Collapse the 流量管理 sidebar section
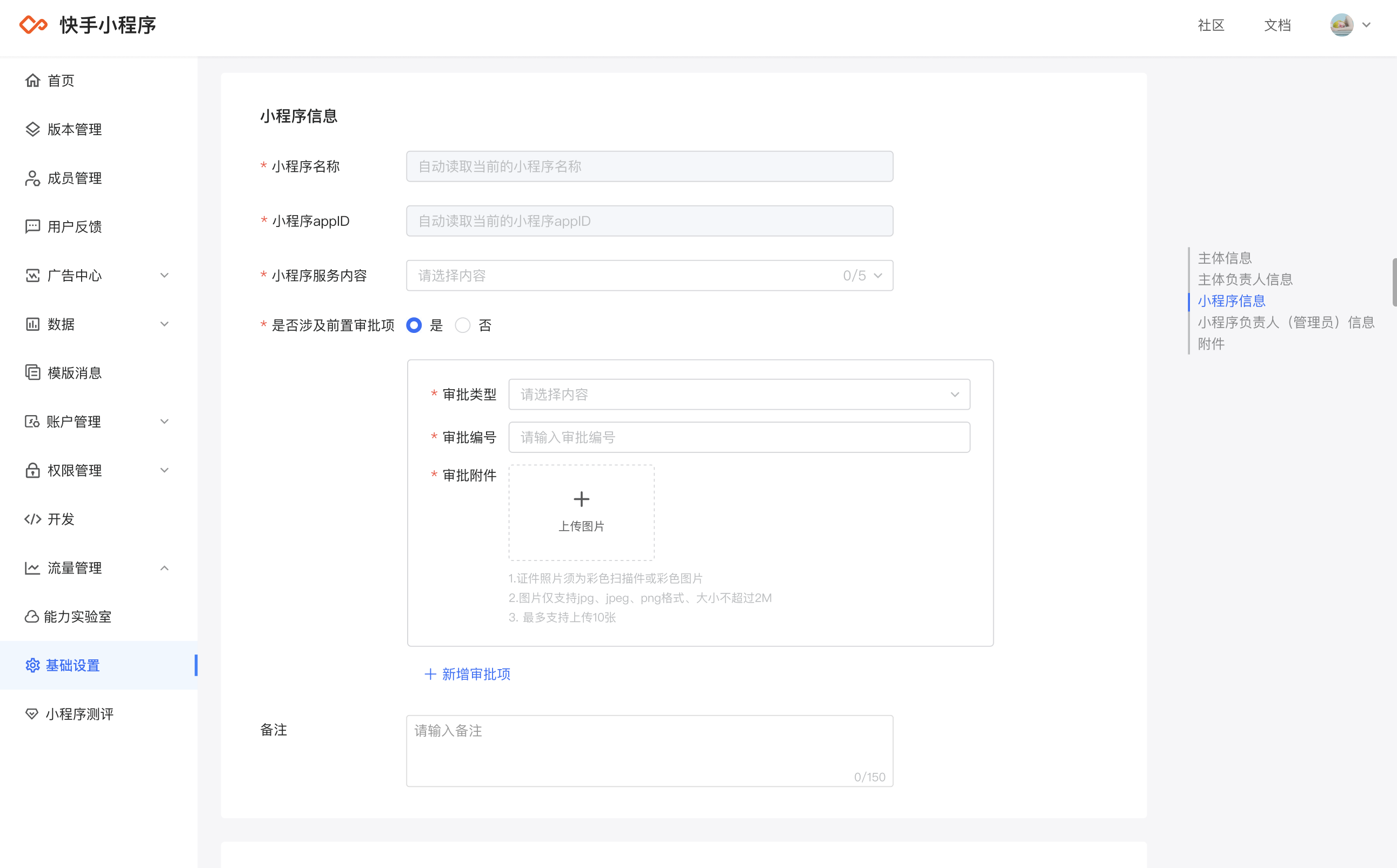This screenshot has width=1397, height=868. click(164, 567)
